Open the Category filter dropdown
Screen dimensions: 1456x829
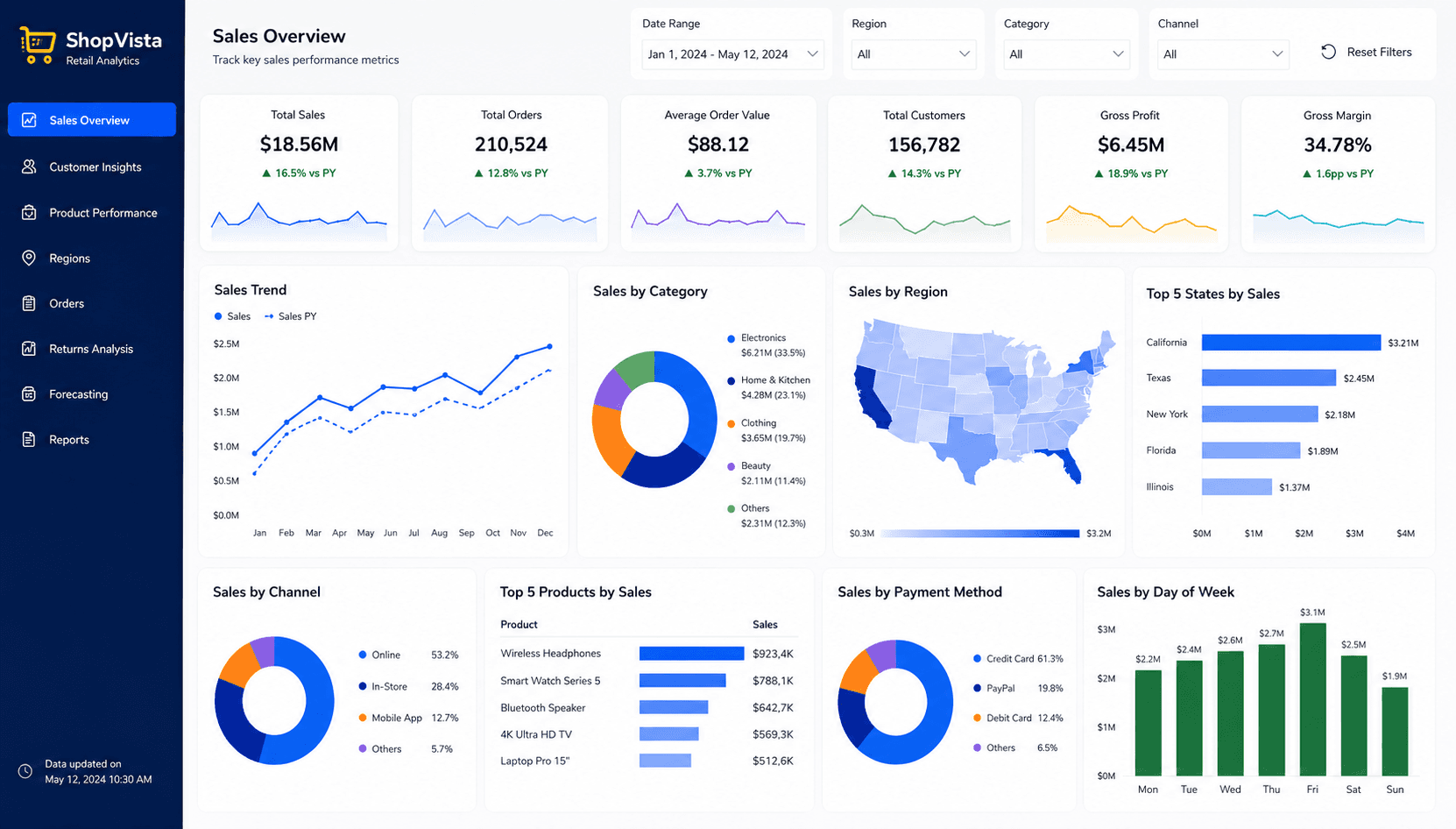click(1066, 54)
